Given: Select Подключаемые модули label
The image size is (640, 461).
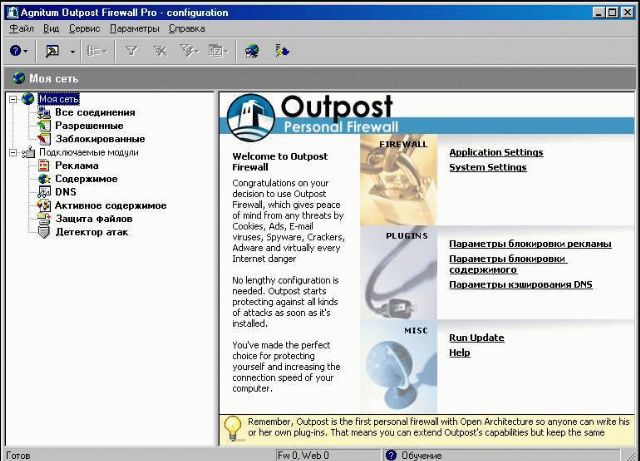Looking at the screenshot, I should [x=89, y=153].
